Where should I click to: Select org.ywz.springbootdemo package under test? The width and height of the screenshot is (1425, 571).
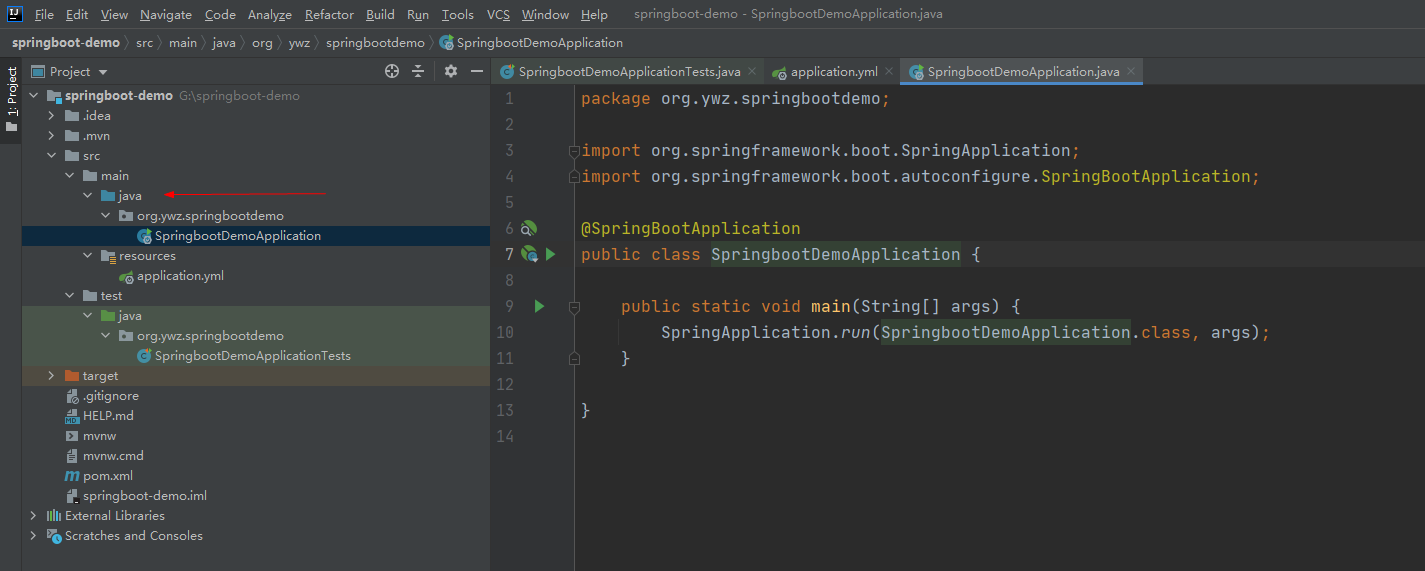(x=210, y=336)
